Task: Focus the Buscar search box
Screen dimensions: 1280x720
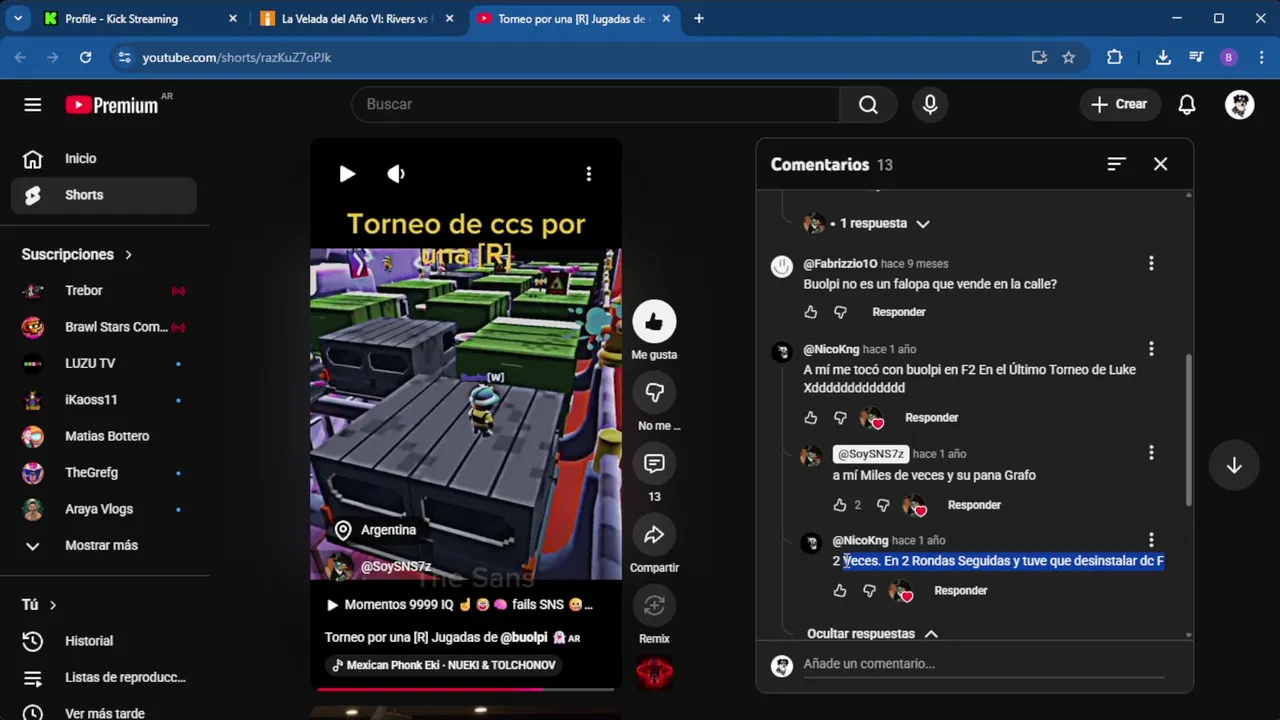Action: tap(596, 104)
